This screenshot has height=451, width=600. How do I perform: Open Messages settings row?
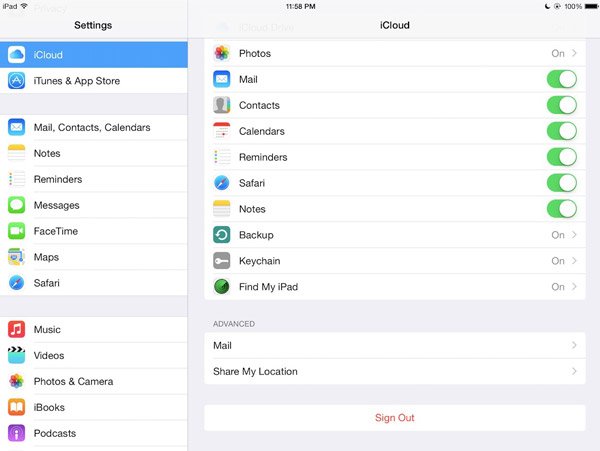point(94,205)
